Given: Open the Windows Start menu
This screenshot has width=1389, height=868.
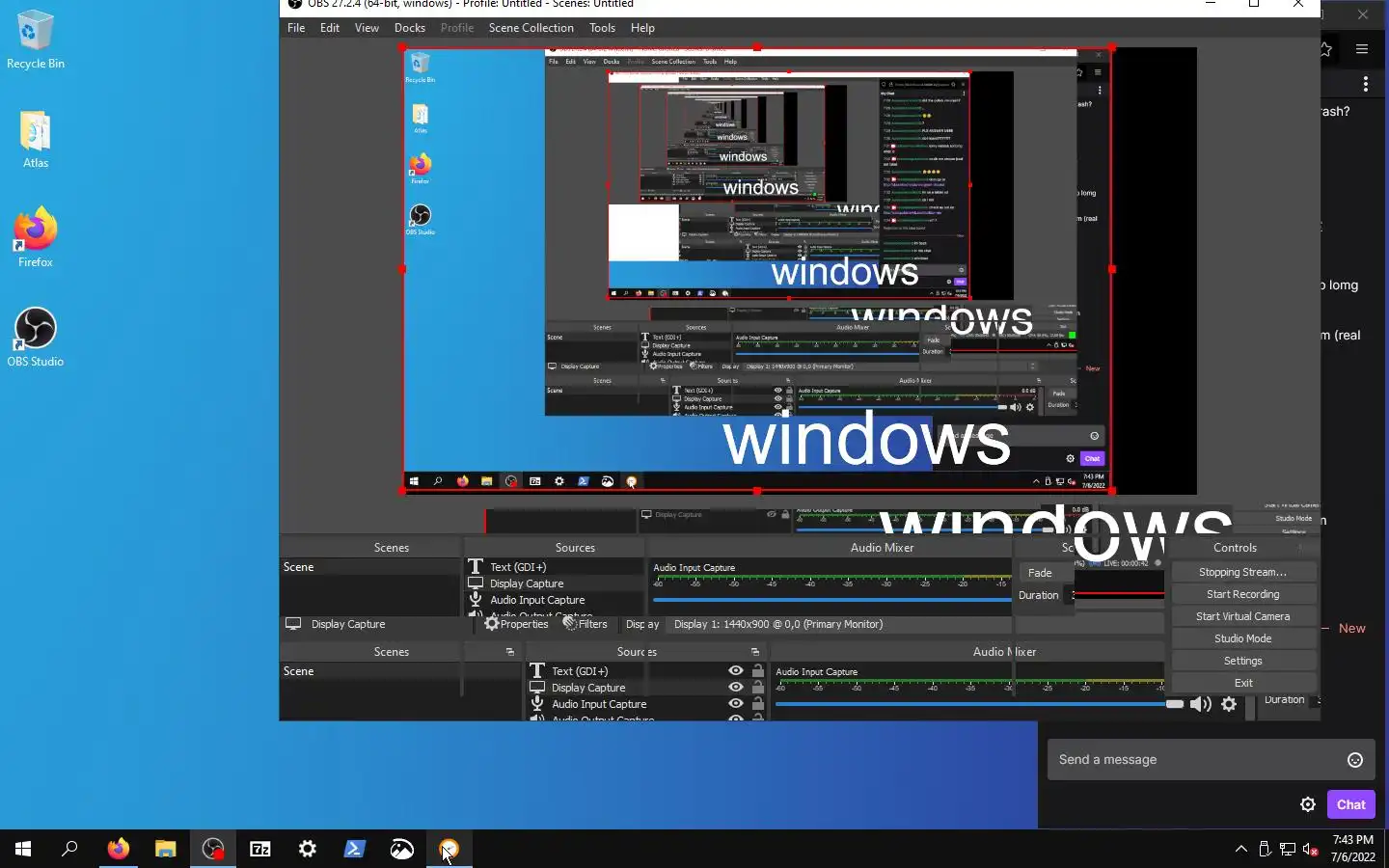Looking at the screenshot, I should pyautogui.click(x=23, y=849).
